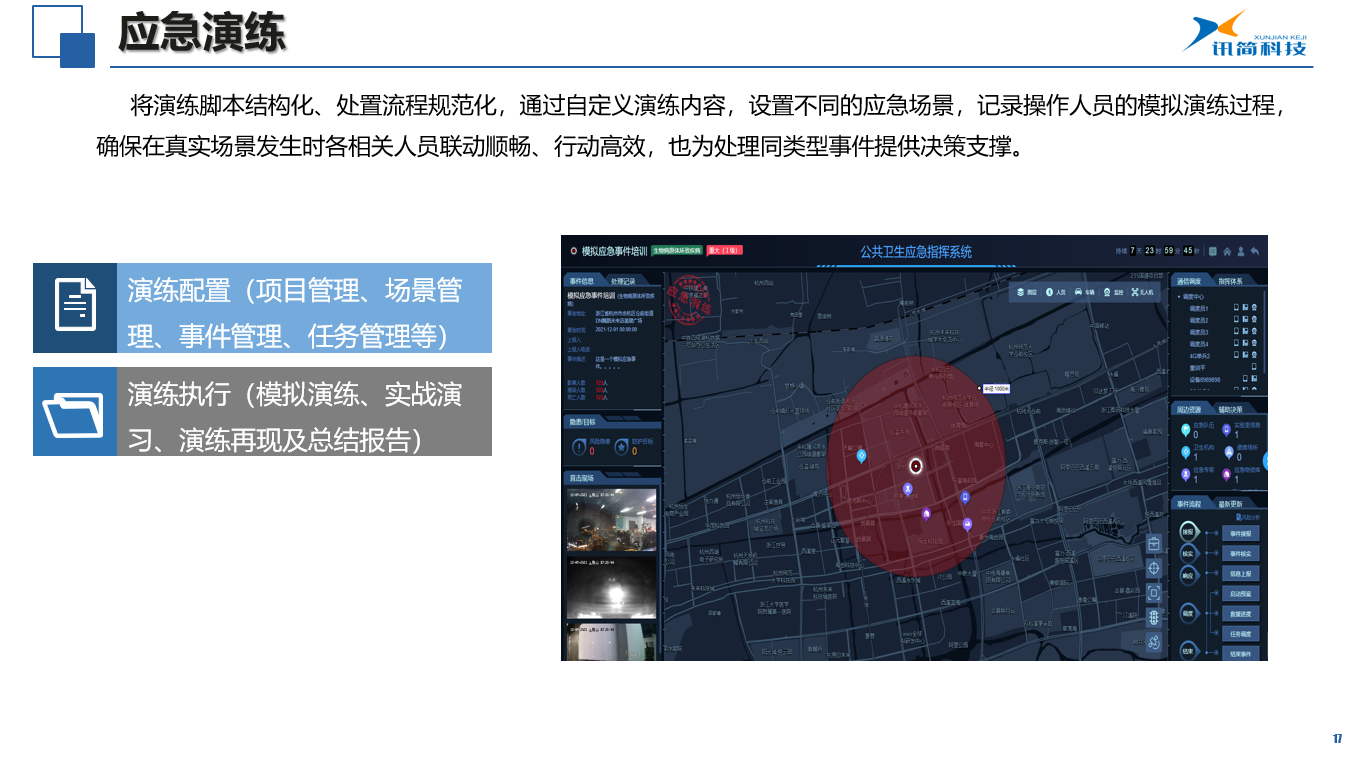Click the 演练执行 folder icon box
The width and height of the screenshot is (1347, 764).
(x=75, y=411)
